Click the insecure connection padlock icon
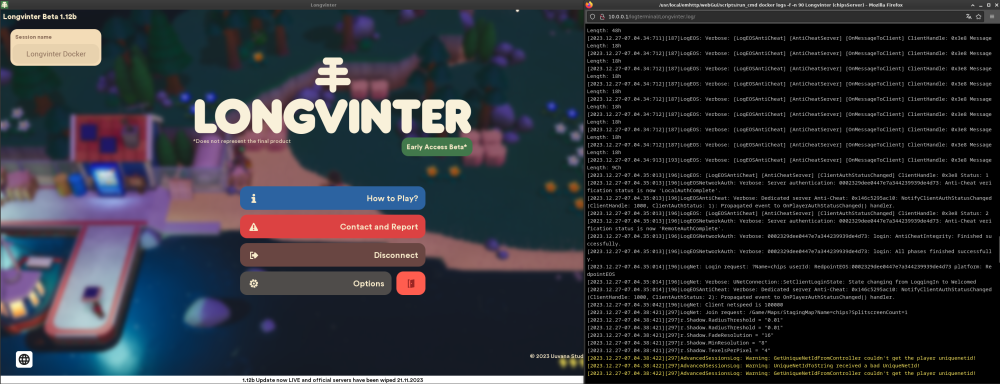This screenshot has height=384, width=1000. [x=602, y=17]
